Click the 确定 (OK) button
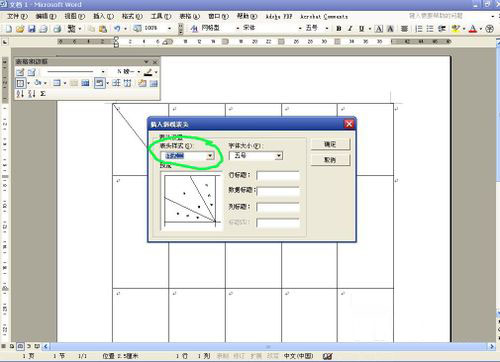 (x=330, y=144)
